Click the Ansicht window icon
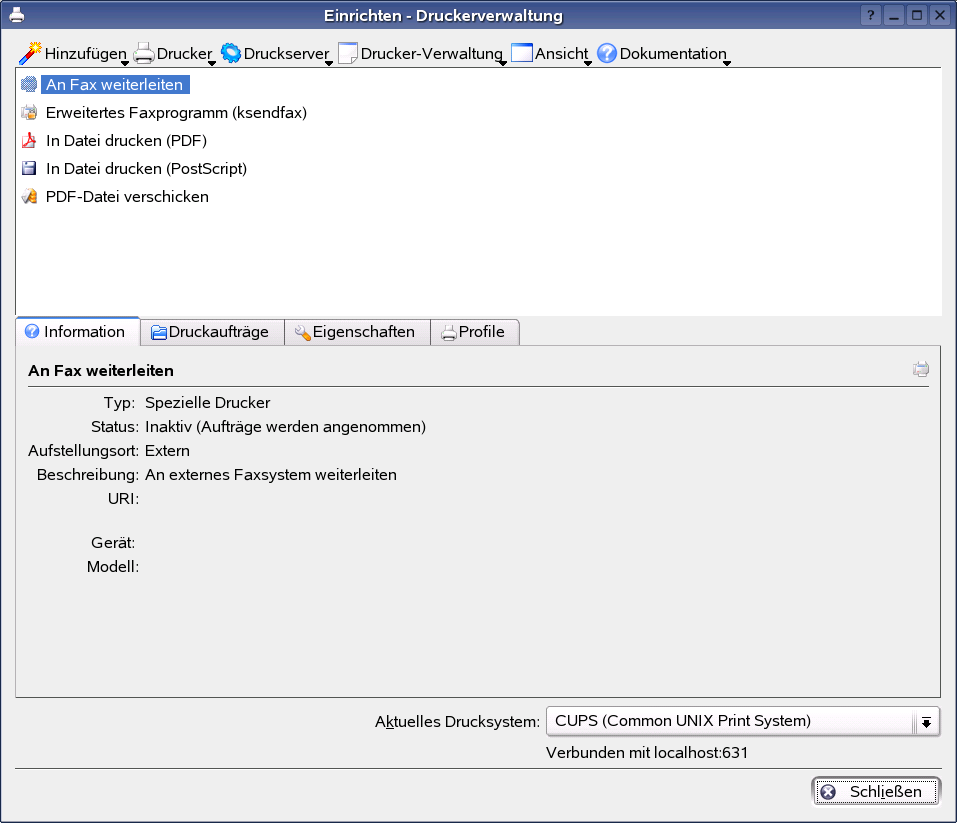The image size is (957, 823). click(x=522, y=53)
